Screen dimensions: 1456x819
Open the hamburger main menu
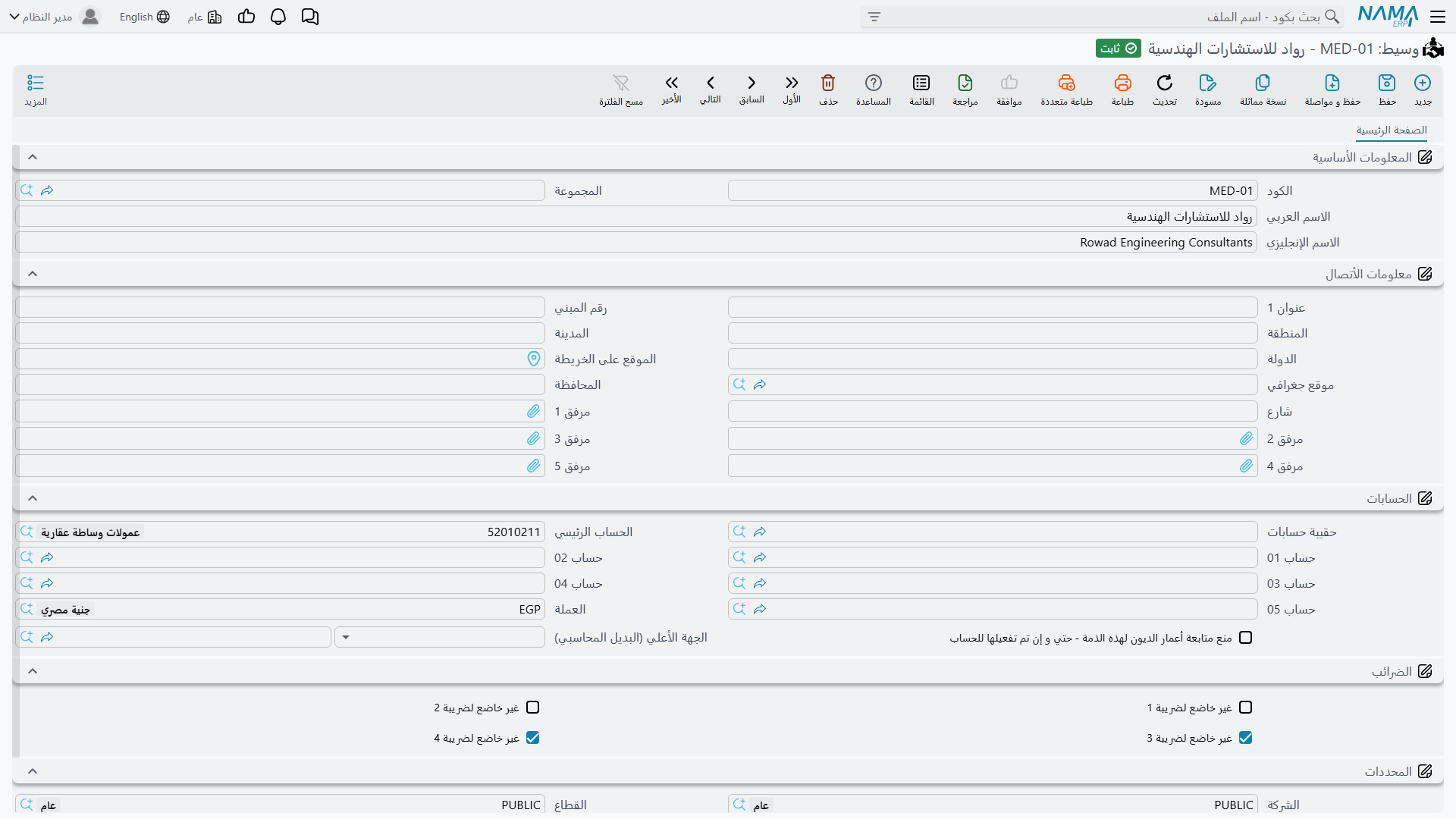coord(1438,17)
